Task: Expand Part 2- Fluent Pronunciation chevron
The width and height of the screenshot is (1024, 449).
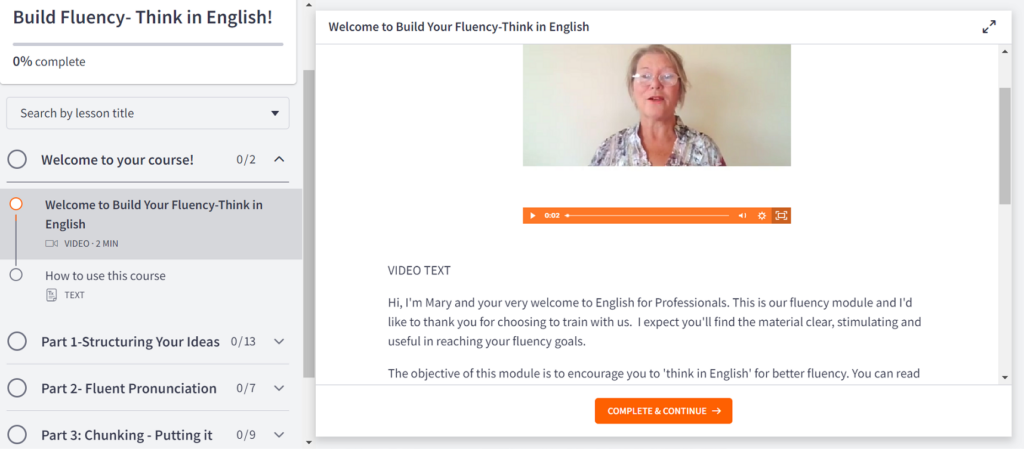Action: tap(279, 388)
